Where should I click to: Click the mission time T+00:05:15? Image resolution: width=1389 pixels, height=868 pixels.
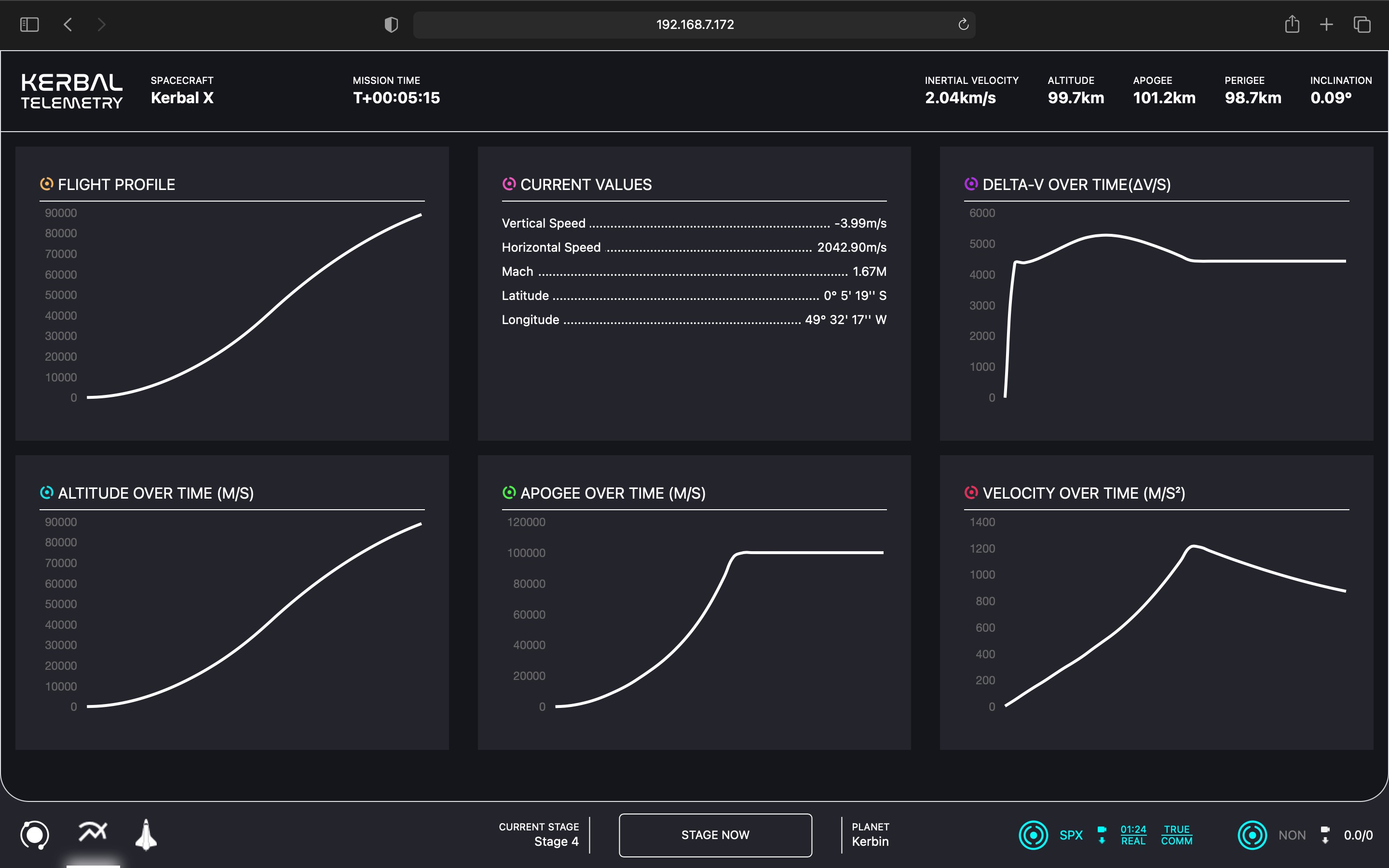click(396, 97)
